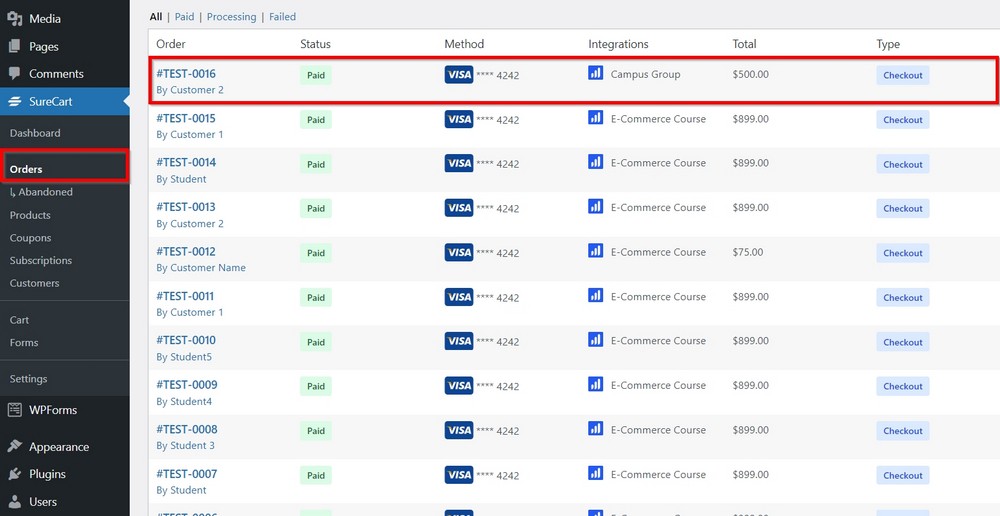
Task: Open the Coupons menu item
Action: pos(30,238)
